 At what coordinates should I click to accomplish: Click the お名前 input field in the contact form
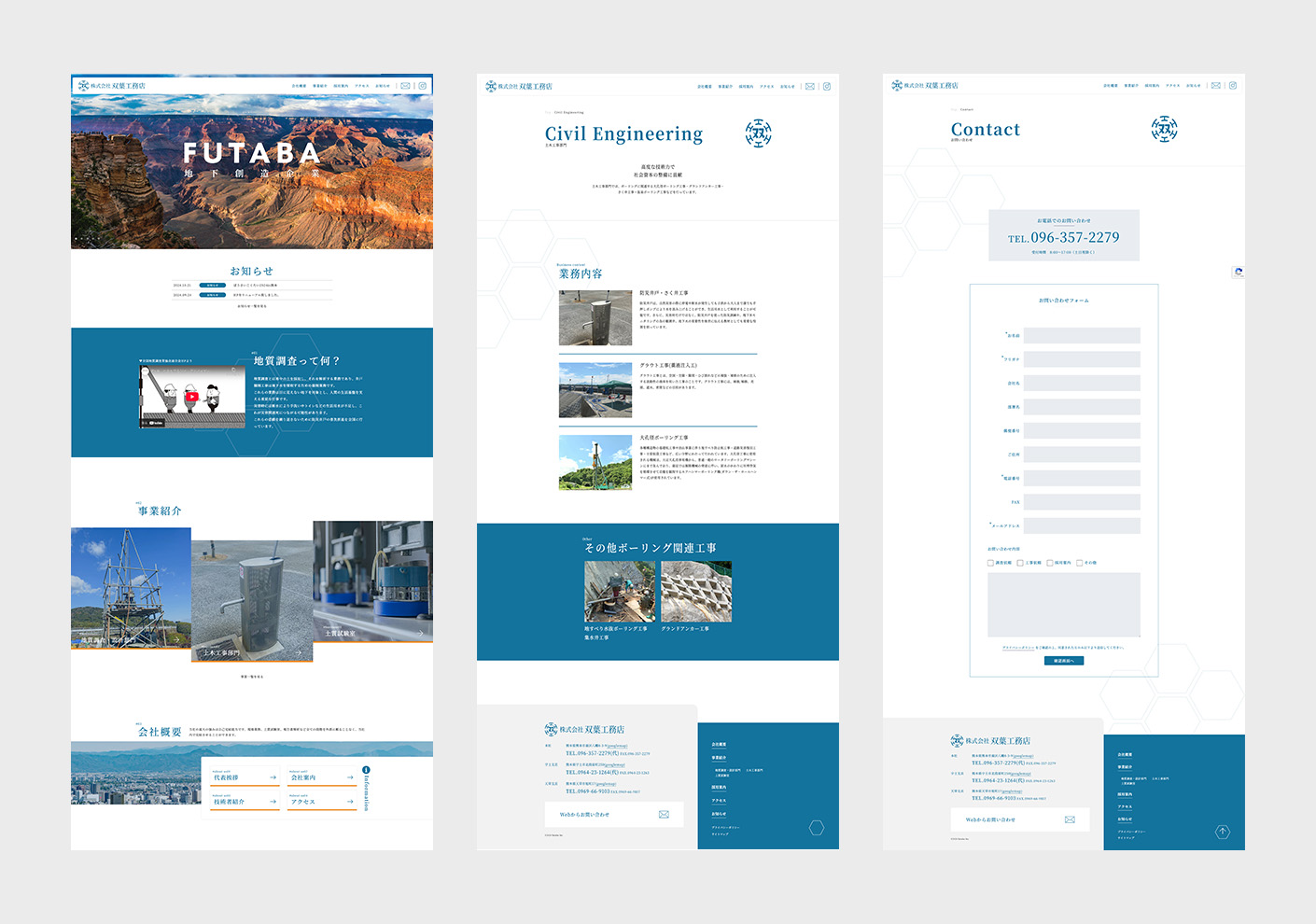1082,335
